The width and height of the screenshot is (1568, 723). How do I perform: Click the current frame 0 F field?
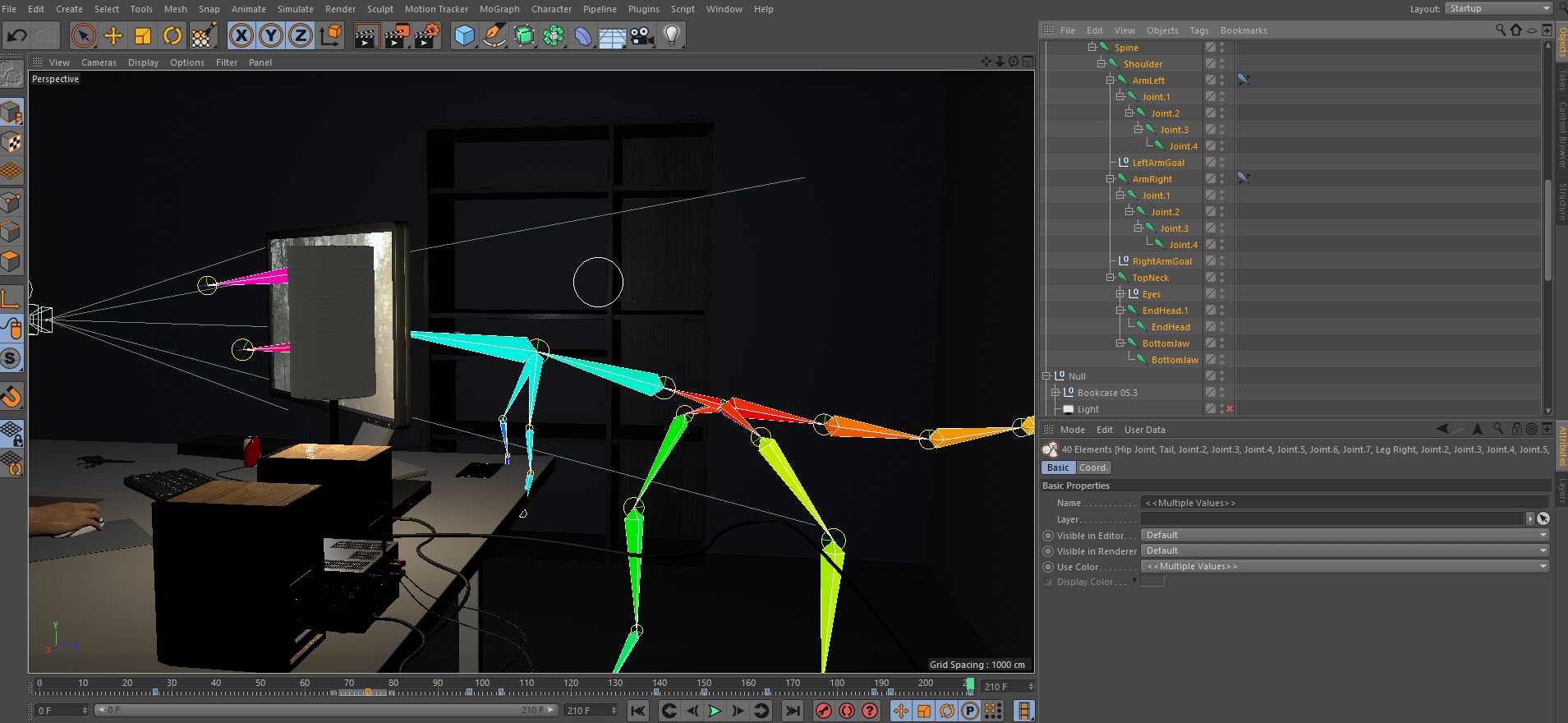click(x=62, y=710)
